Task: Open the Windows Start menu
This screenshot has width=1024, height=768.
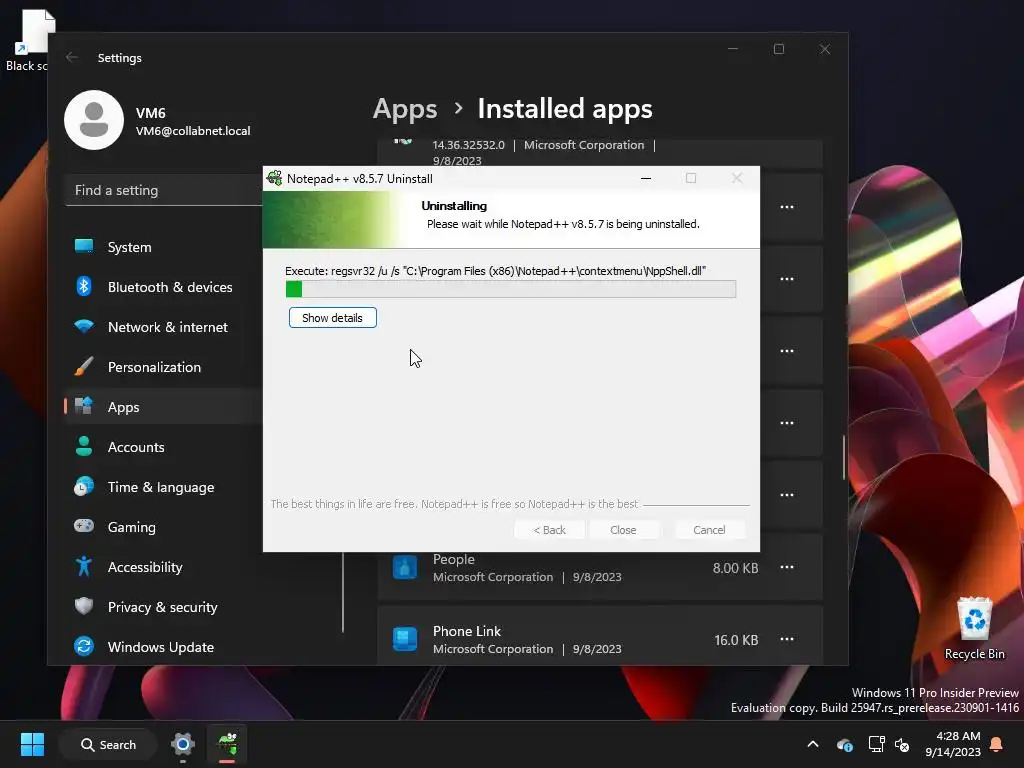Action: [x=33, y=744]
